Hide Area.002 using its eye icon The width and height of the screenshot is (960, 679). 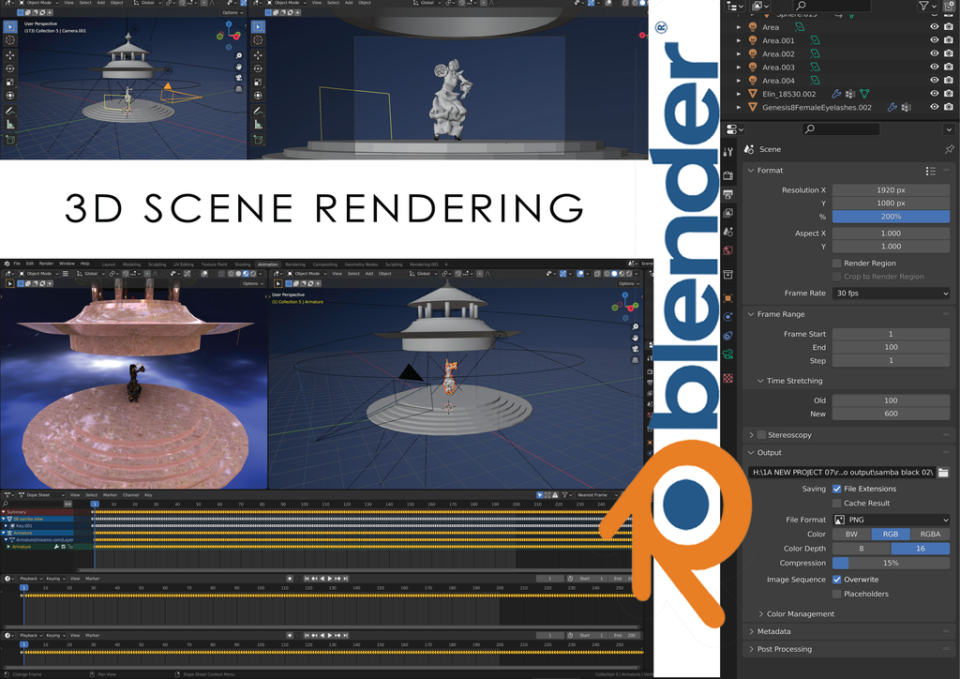[934, 53]
